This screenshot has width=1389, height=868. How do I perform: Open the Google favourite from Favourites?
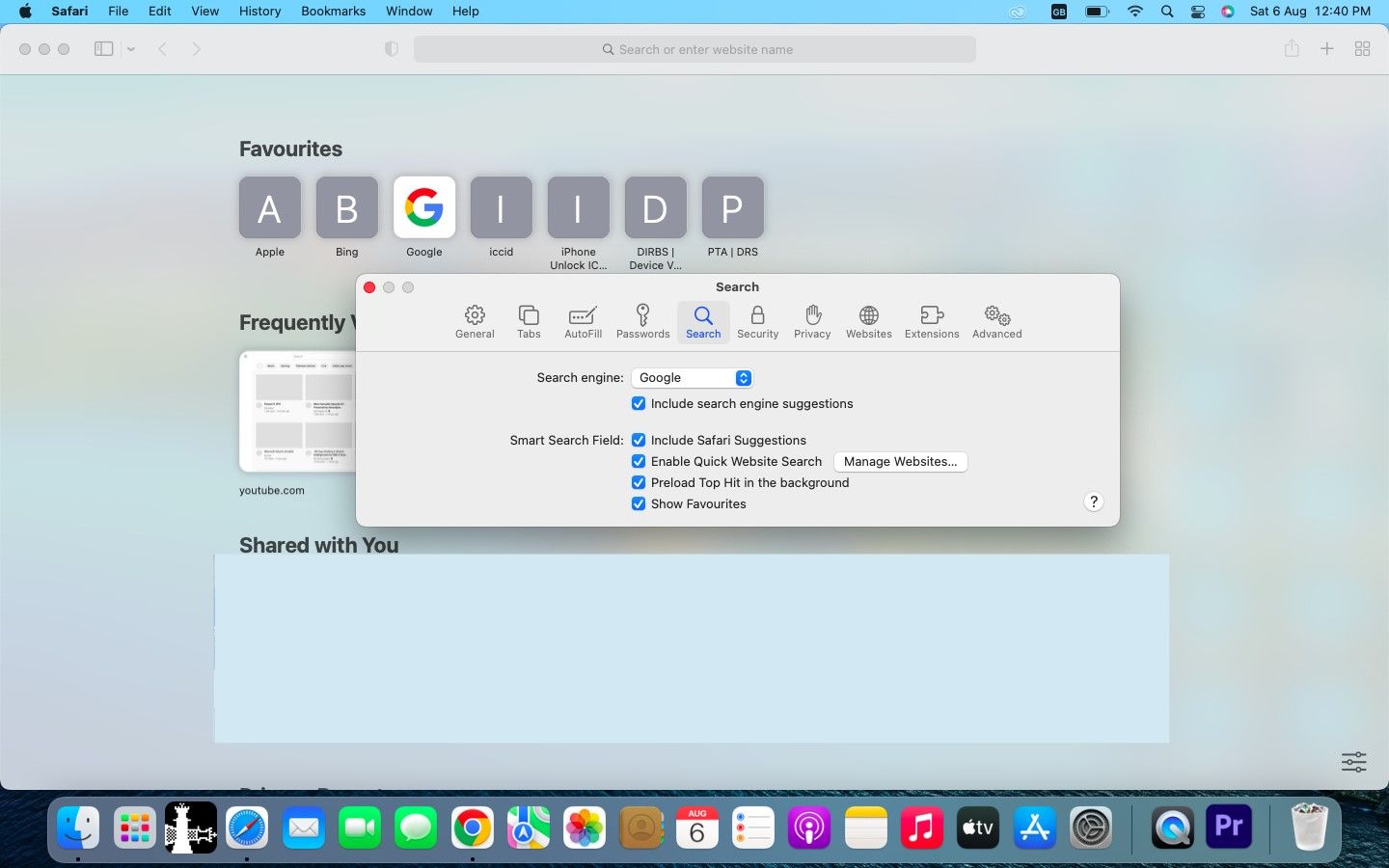424,207
